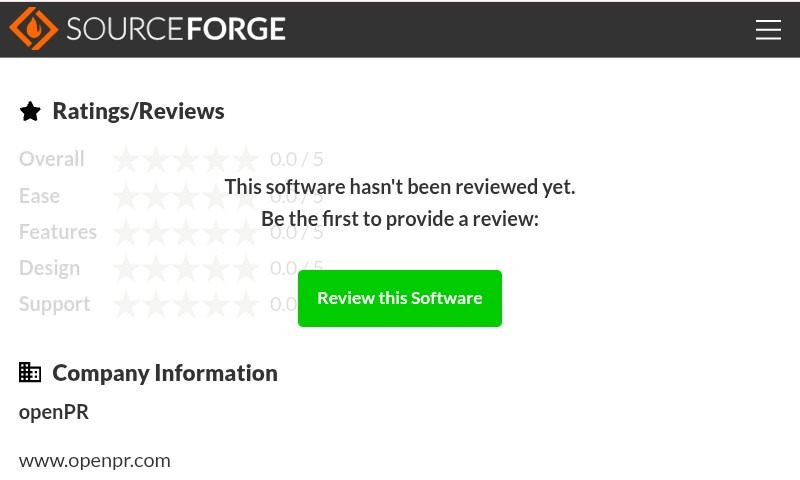Click the Overall 0.0 / 5 score
Viewport: 800px width, 480px height.
point(297,159)
